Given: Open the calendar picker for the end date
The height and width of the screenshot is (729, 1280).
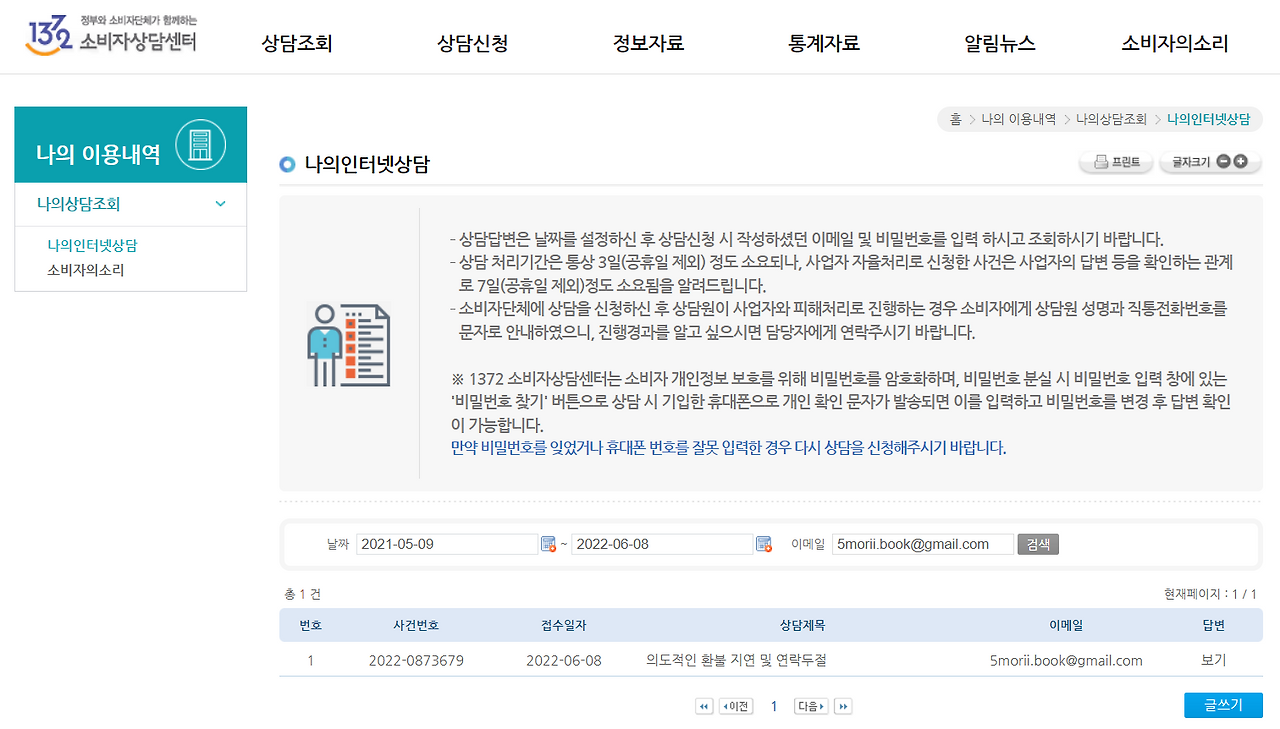Looking at the screenshot, I should pos(763,543).
